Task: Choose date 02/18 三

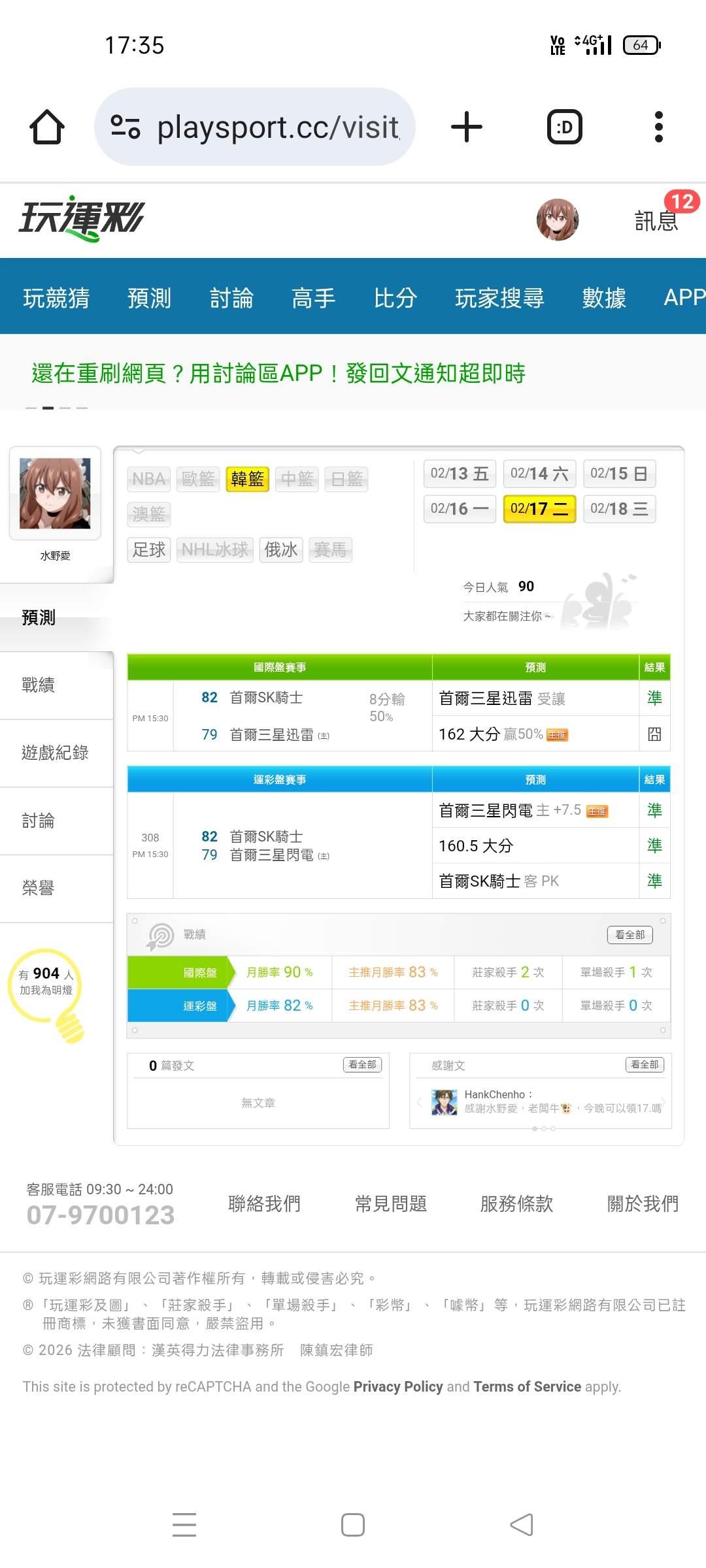Action: click(619, 509)
